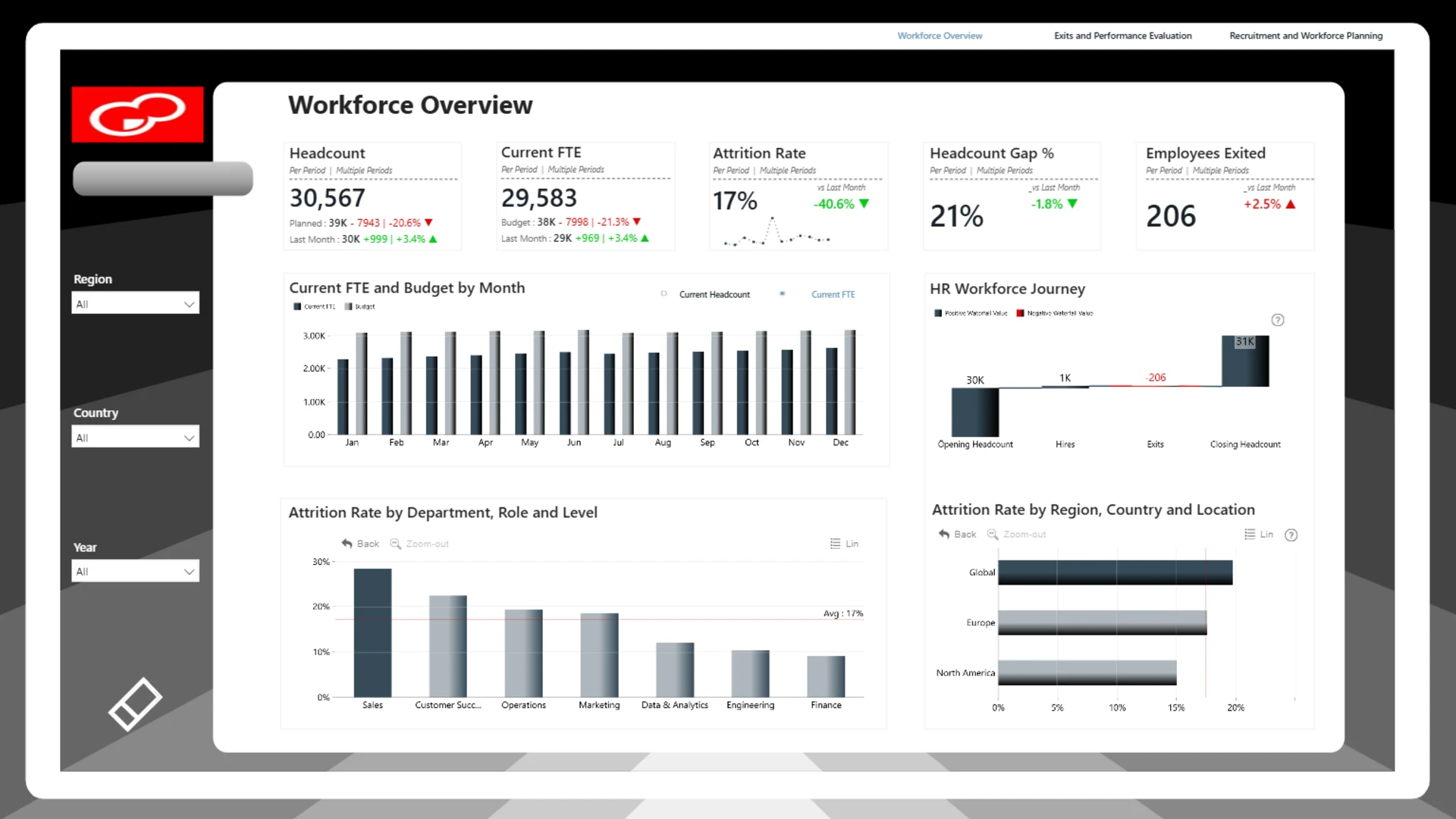Click the red company logo

click(x=137, y=115)
